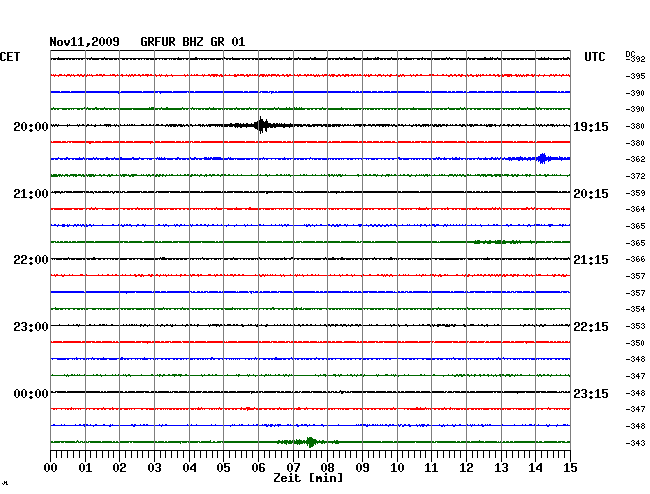Viewport: 650px width, 494px height.
Task: Select the station title GRFUR BHZ GR 01
Action: [x=193, y=42]
